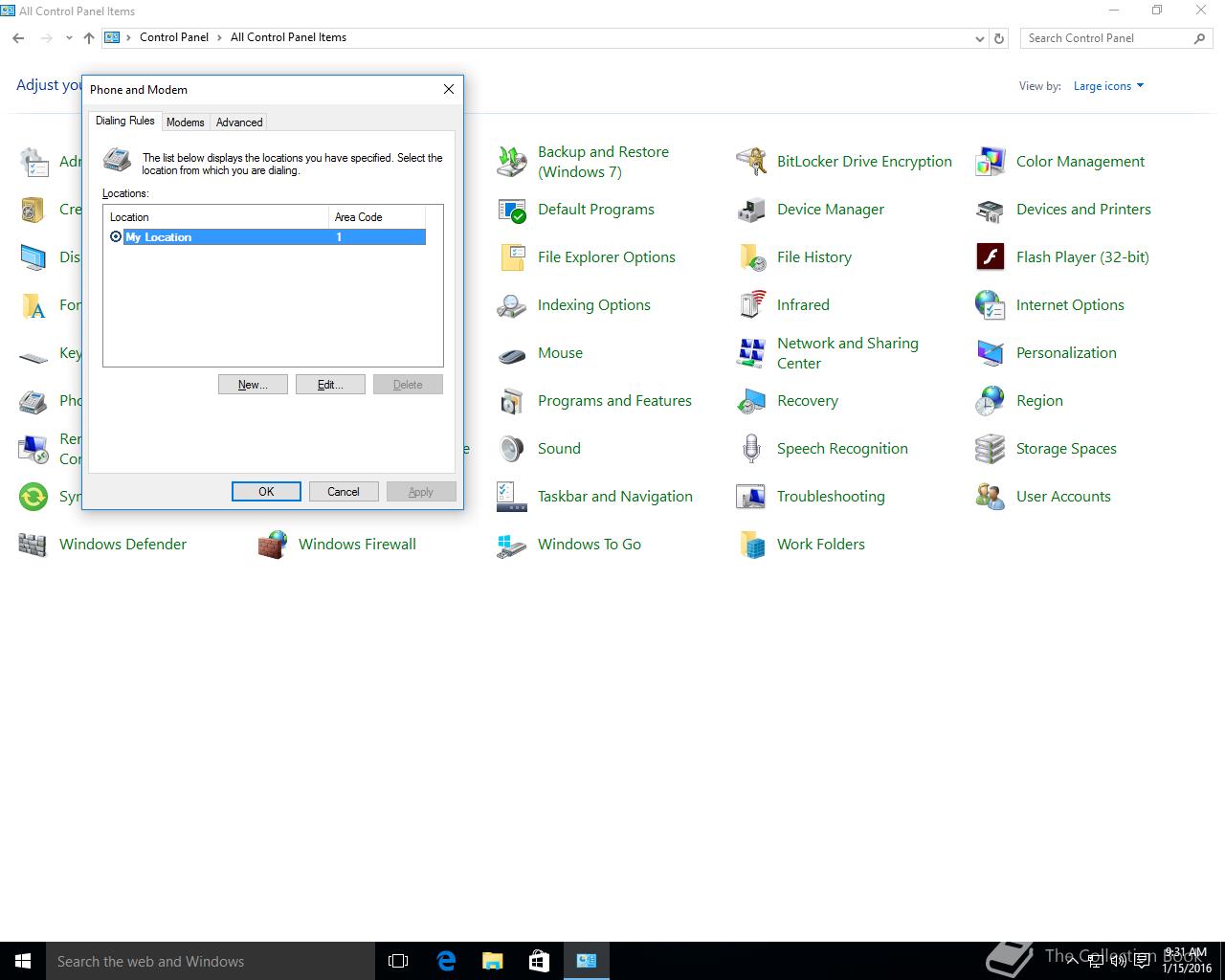Screen dimensions: 1225x980
Task: Expand the recent locations arrow
Action: click(69, 38)
